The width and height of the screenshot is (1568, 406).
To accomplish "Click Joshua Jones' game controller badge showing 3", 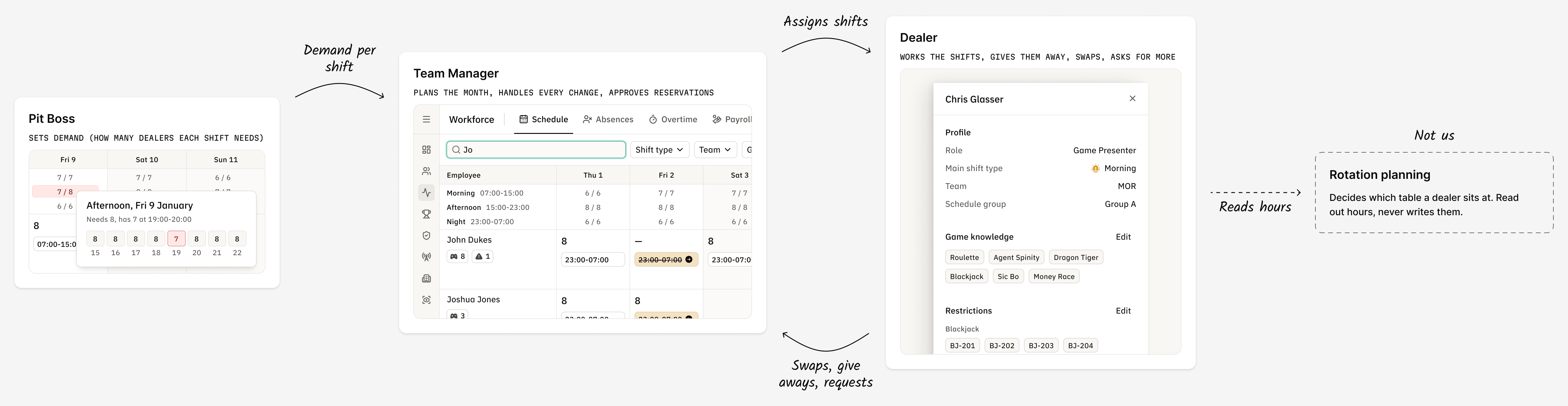I will (458, 315).
